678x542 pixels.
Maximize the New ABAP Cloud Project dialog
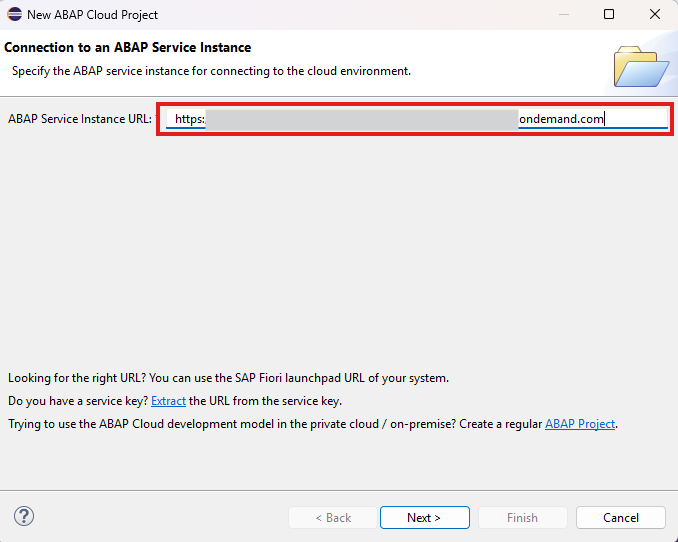coord(609,14)
